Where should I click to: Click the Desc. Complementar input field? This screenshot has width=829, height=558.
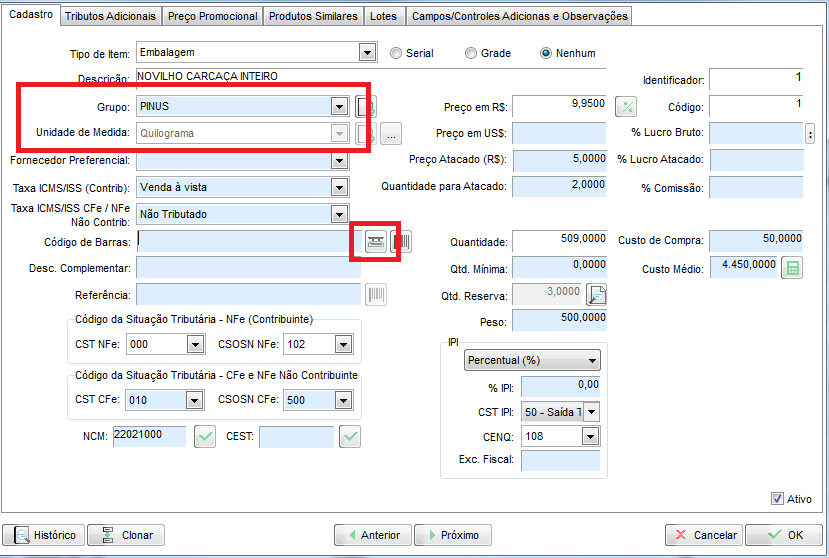point(248,268)
